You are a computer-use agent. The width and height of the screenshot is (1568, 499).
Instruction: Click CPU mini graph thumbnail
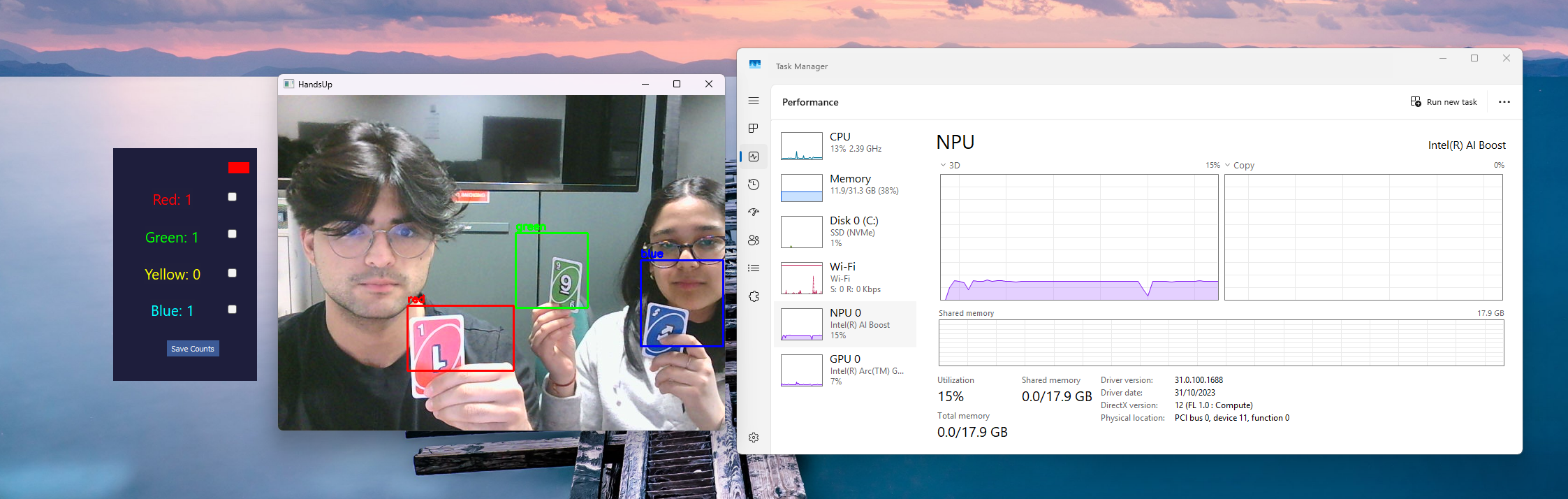802,146
